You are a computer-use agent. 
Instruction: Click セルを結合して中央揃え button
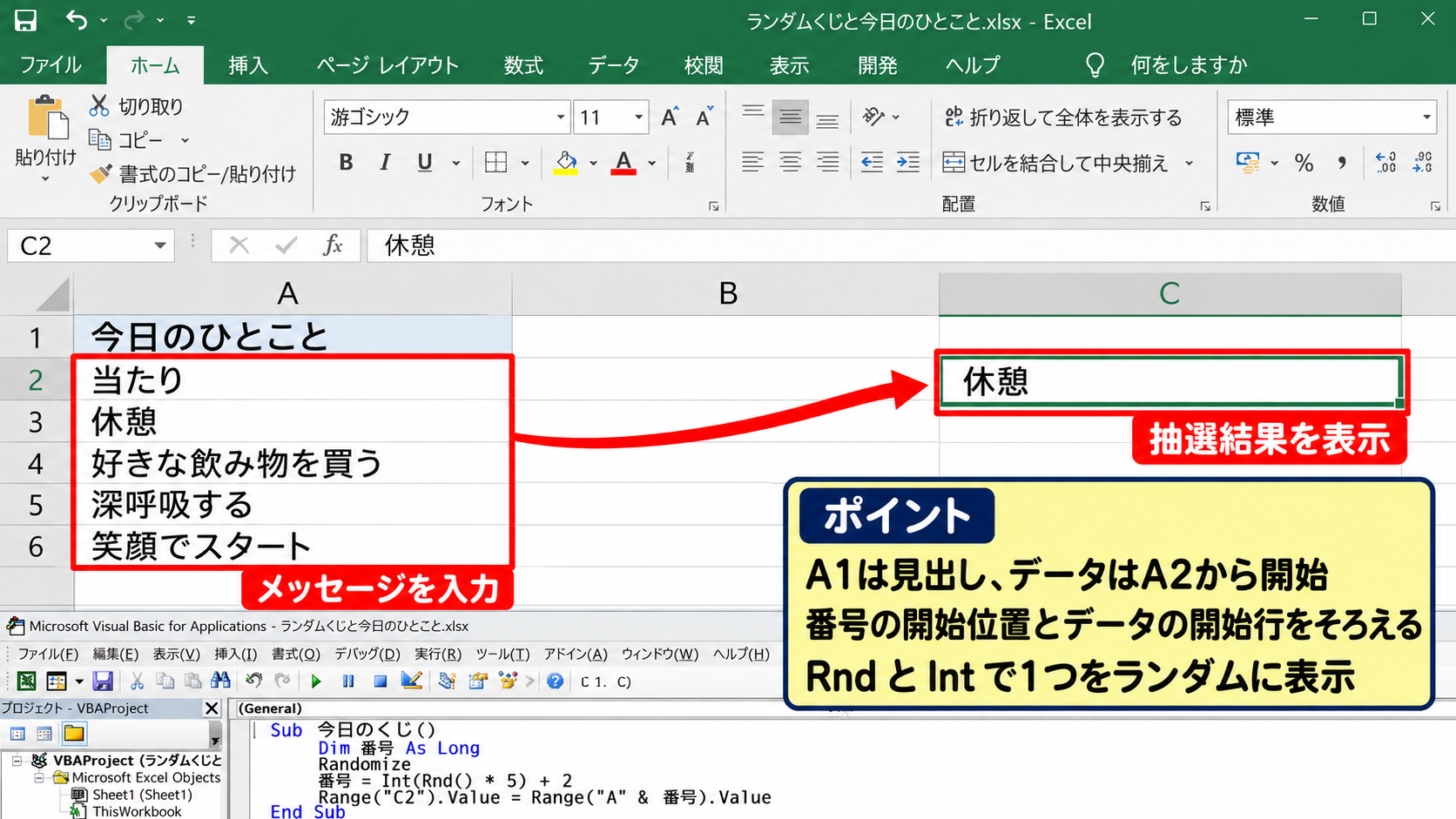1056,163
